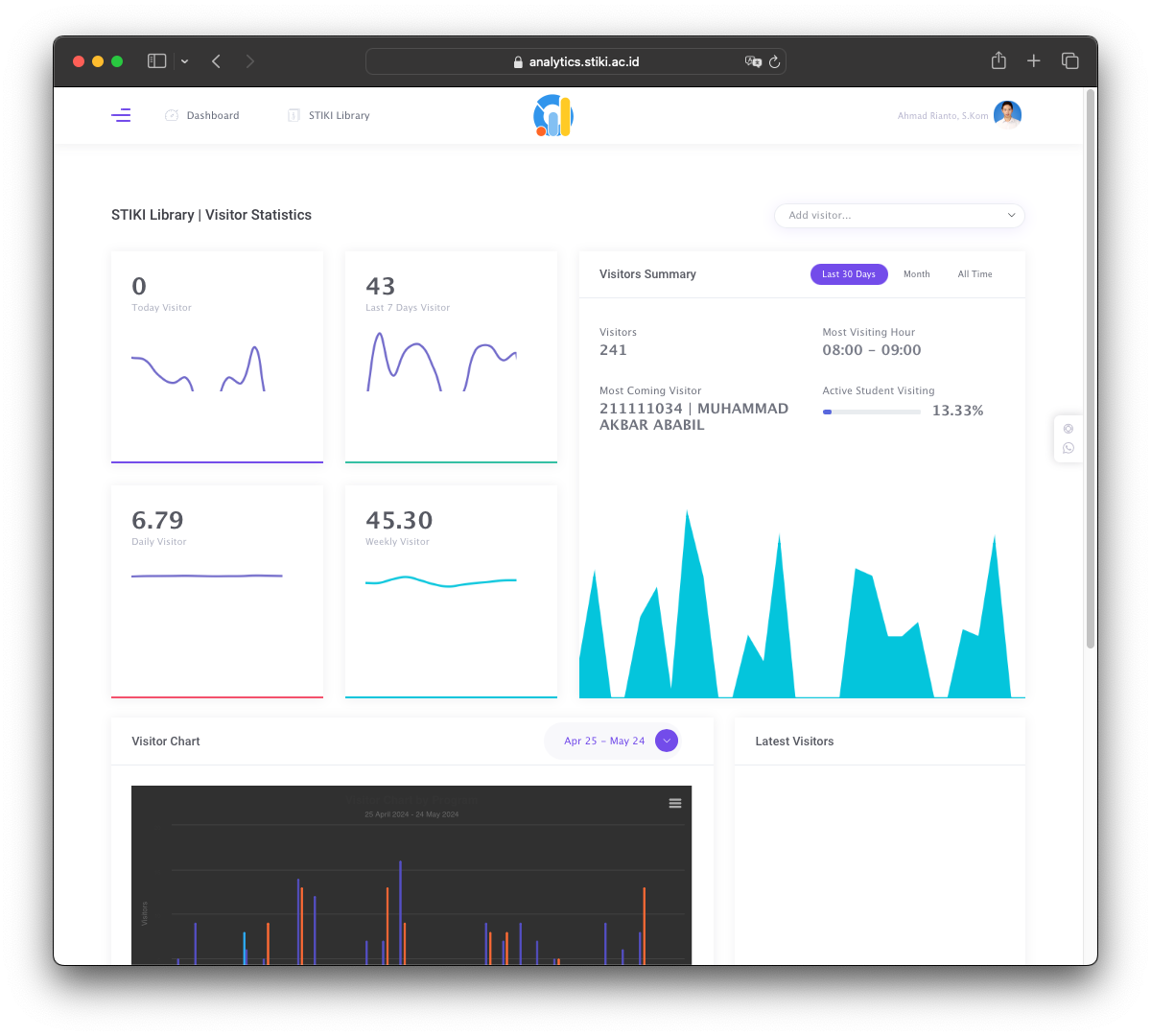Open Safari tab overview icon
The height and width of the screenshot is (1036, 1151).
tap(1070, 61)
